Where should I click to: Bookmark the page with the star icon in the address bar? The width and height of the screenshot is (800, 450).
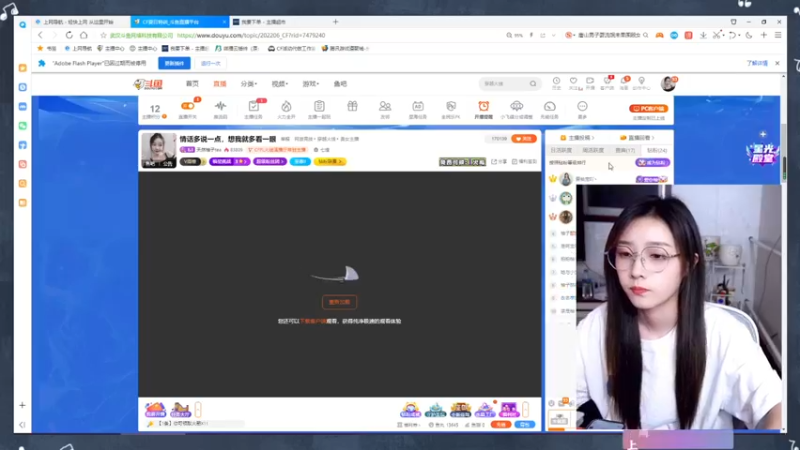(104, 35)
